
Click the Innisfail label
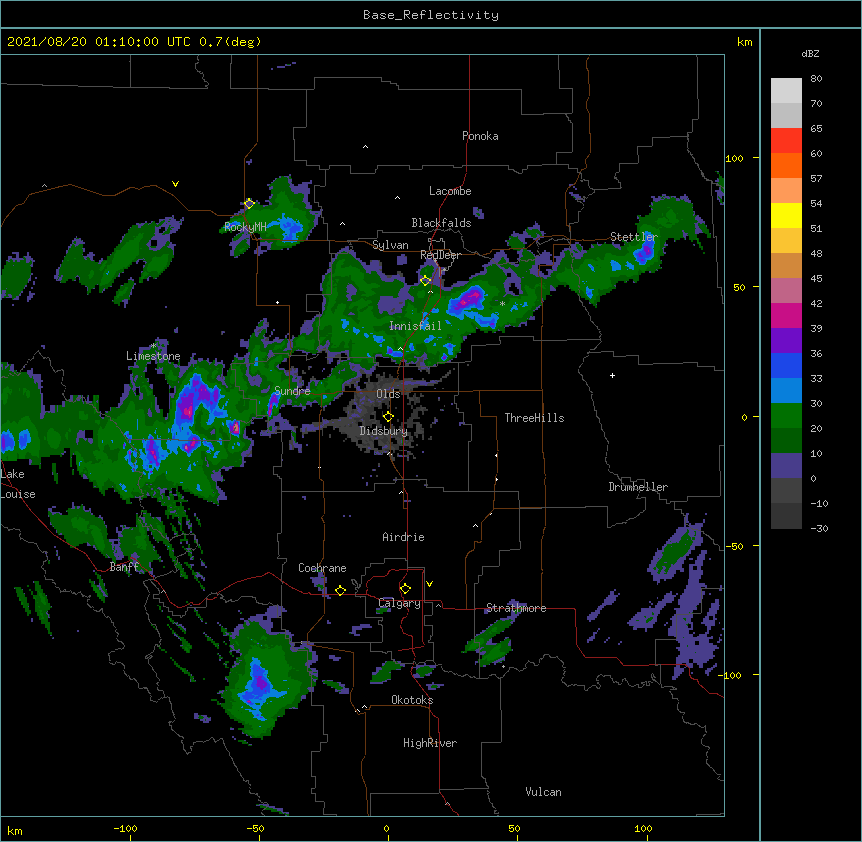click(x=415, y=326)
